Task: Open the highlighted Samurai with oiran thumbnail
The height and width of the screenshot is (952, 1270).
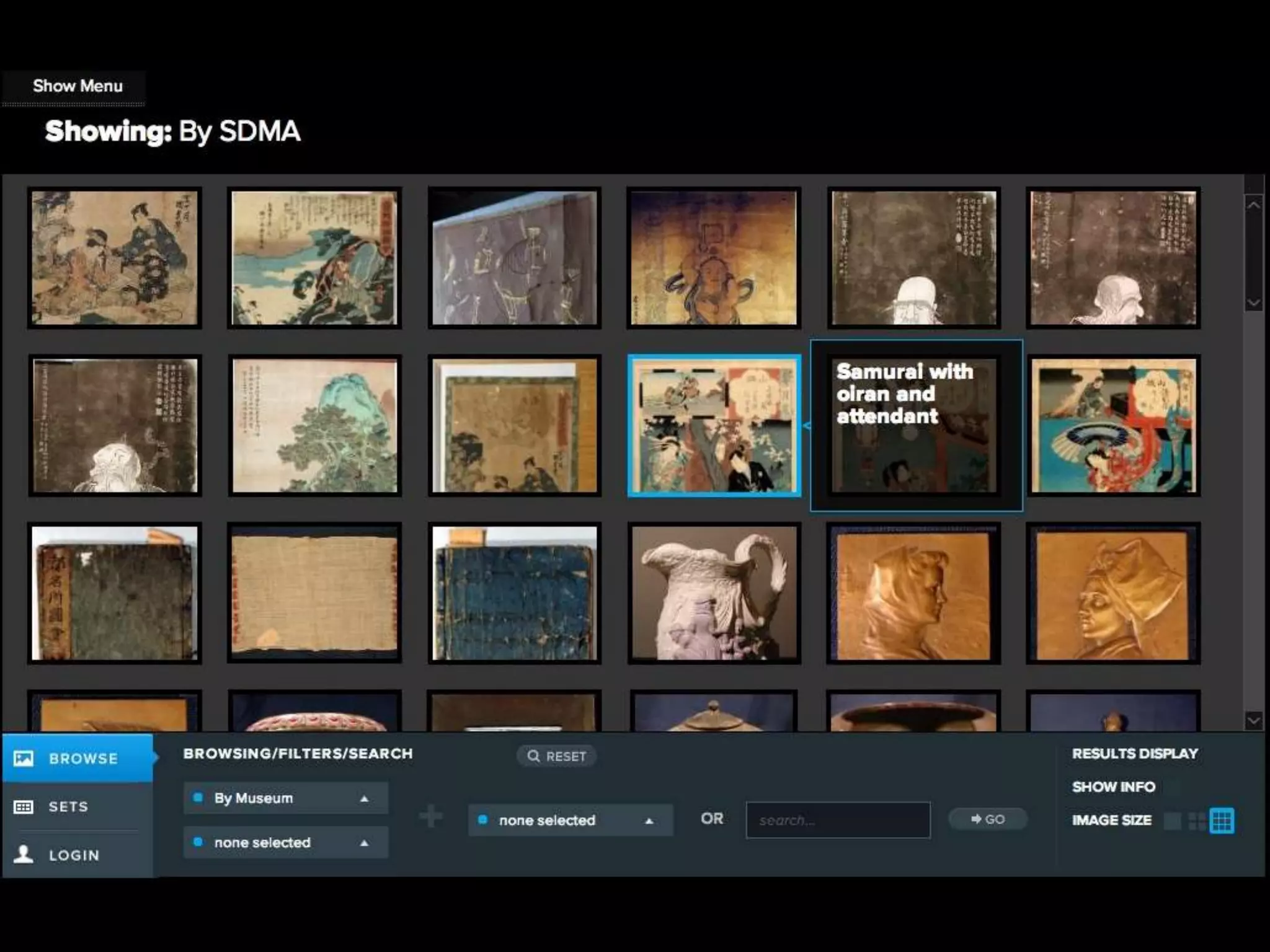Action: coord(714,426)
